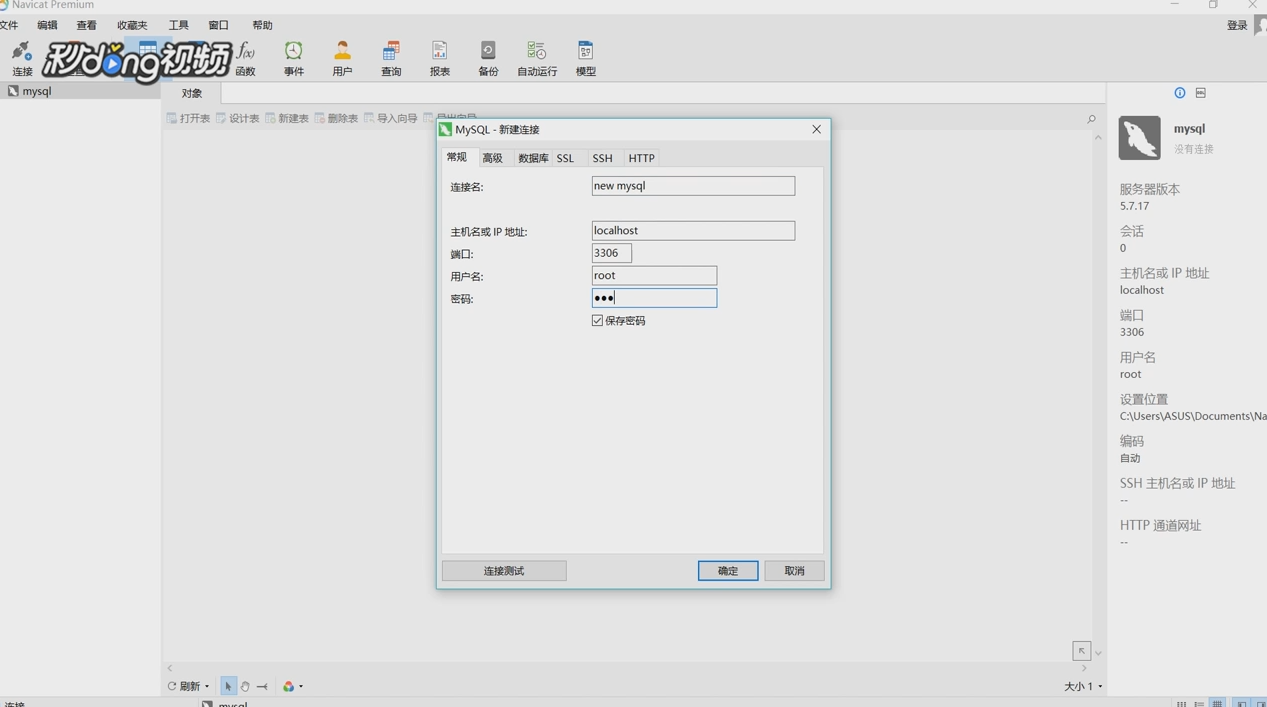Viewport: 1267px width, 707px height.
Task: Open the 用户 (User) toolbar tool
Action: pyautogui.click(x=342, y=59)
